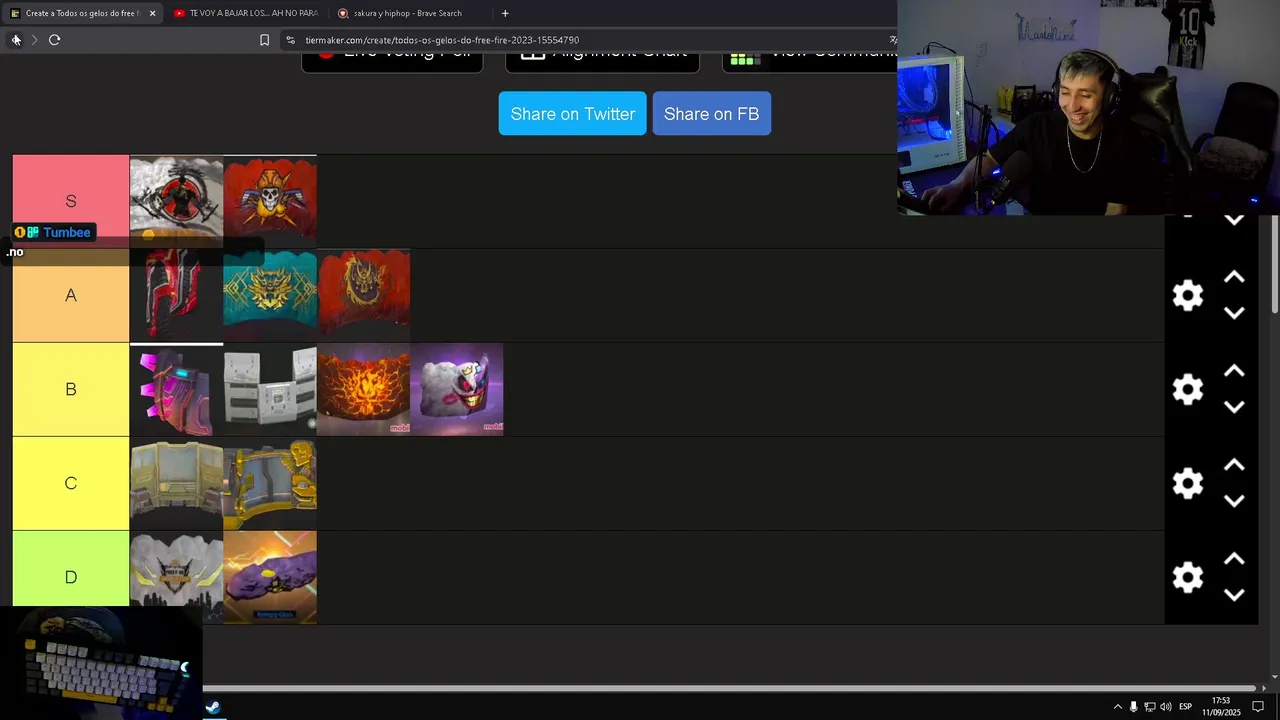
Task: Move tier C up with arrow
Action: pos(1234,465)
